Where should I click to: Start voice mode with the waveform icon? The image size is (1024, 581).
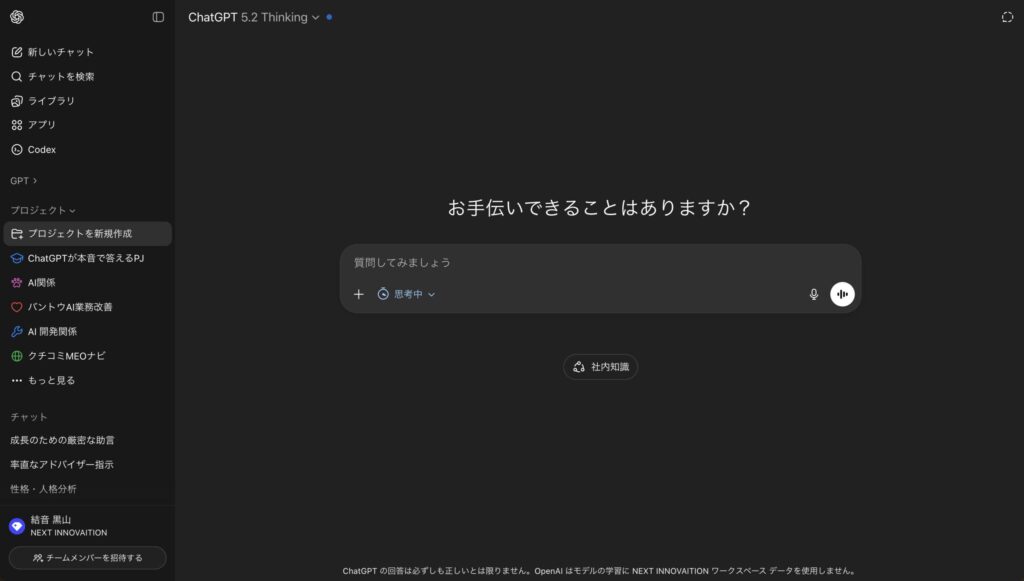842,294
